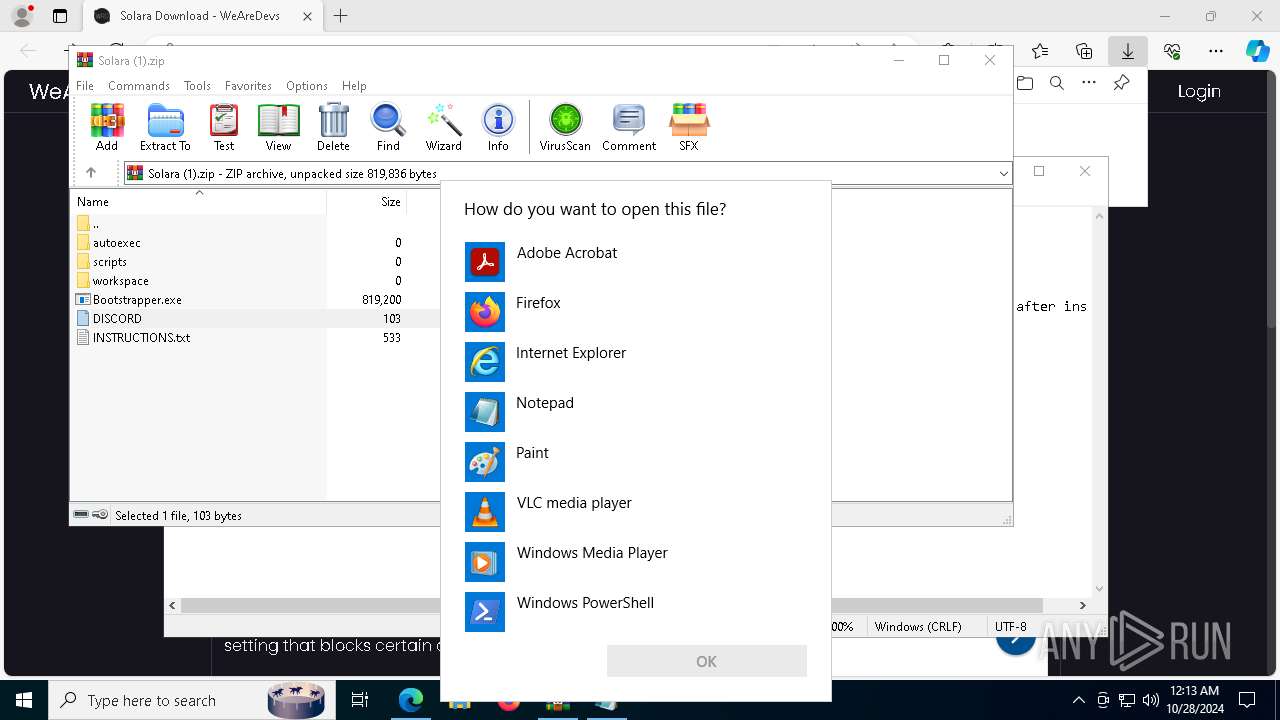The image size is (1280, 720).
Task: Click OK in the open-with dialog
Action: (x=706, y=661)
